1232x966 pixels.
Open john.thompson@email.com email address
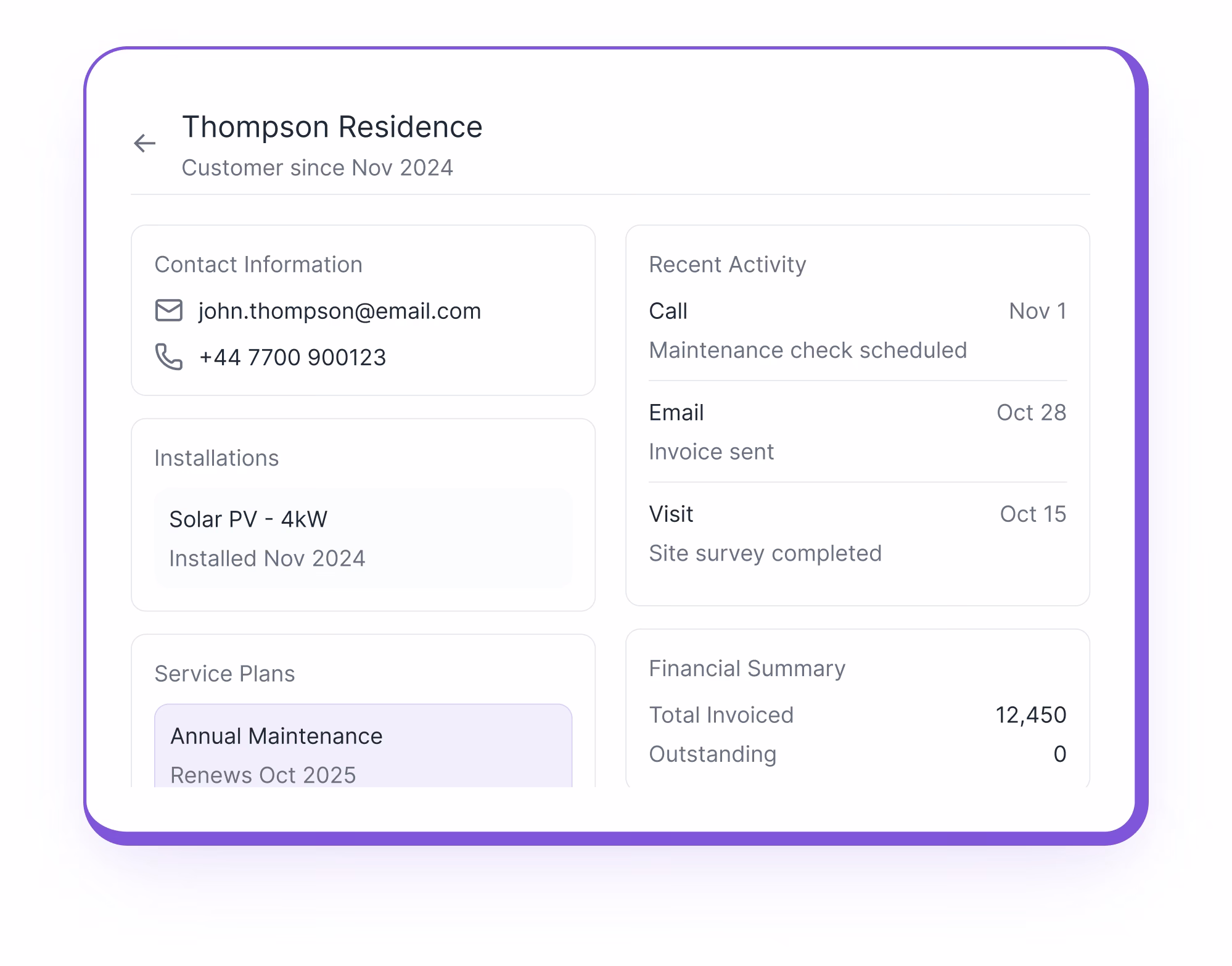click(339, 311)
